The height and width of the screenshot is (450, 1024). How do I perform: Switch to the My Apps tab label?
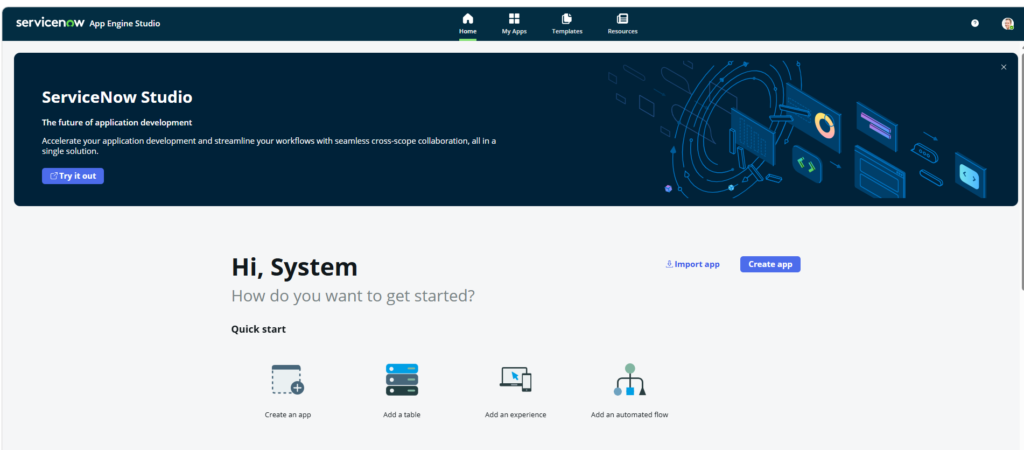click(514, 32)
